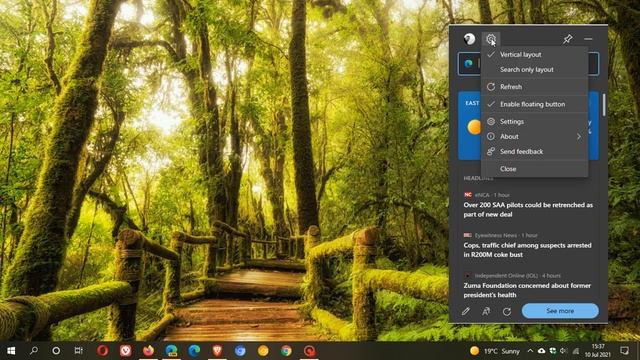Show hidden system tray icons
640x360 pixels.
(x=530, y=351)
